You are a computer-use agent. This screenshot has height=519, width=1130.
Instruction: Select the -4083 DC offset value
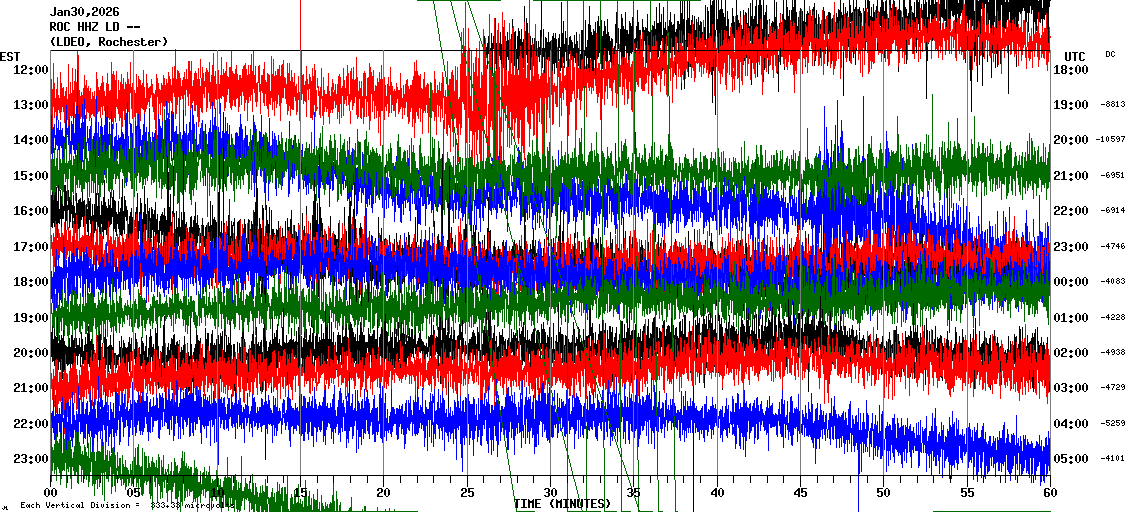point(1114,282)
